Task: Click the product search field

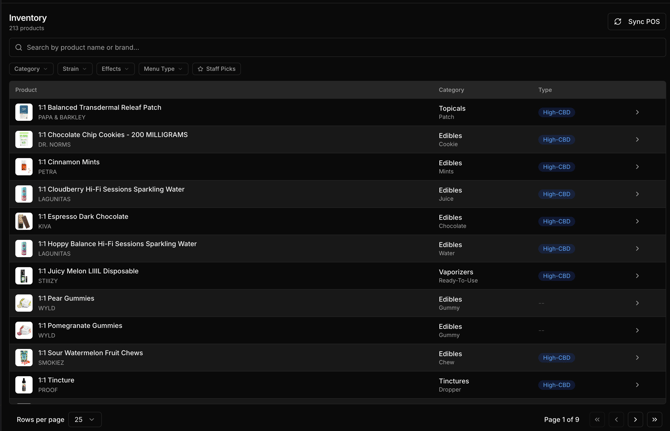Action: (337, 47)
